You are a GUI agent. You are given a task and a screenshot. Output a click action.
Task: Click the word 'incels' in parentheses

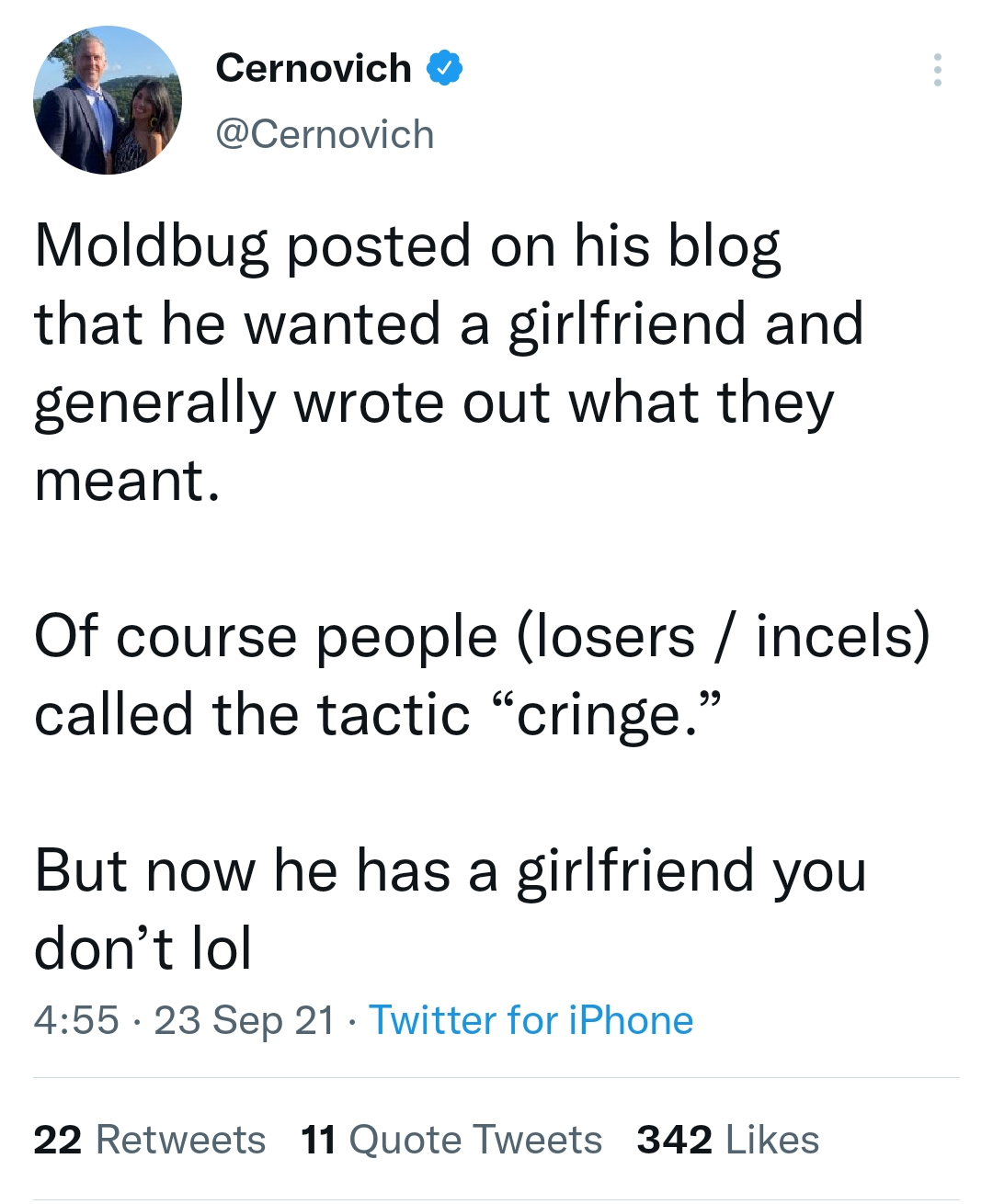coord(836,637)
